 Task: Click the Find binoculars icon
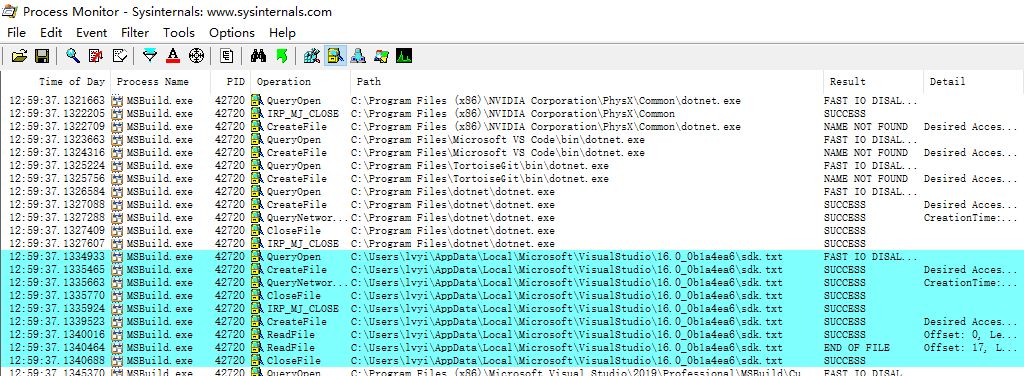(259, 56)
